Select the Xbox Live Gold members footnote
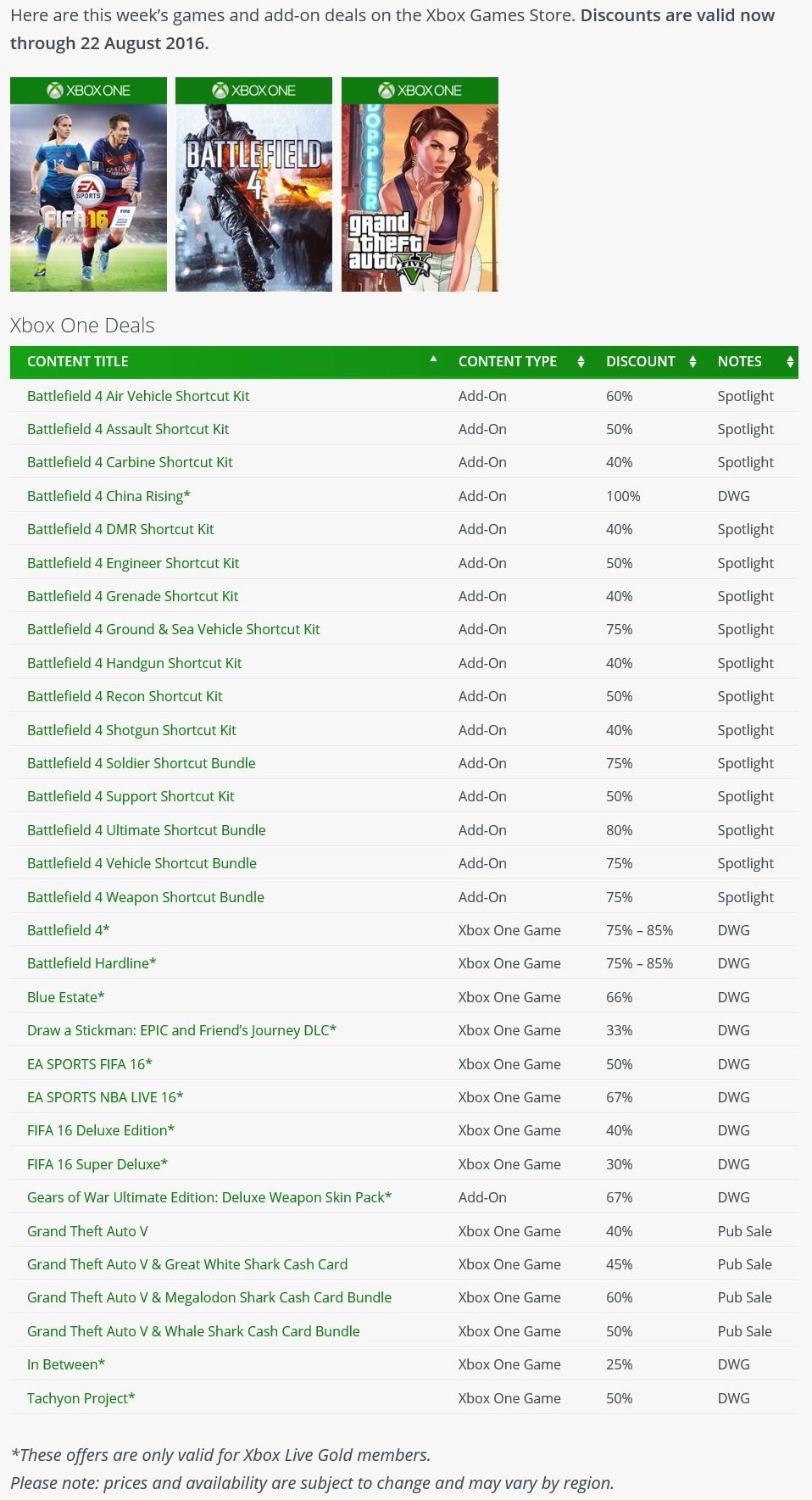 tap(220, 1455)
